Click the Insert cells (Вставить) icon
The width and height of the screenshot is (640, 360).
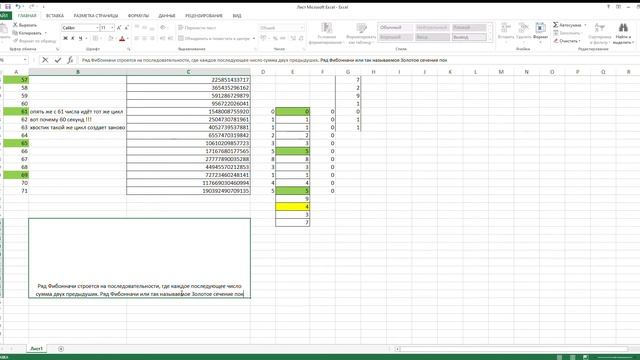point(506,28)
